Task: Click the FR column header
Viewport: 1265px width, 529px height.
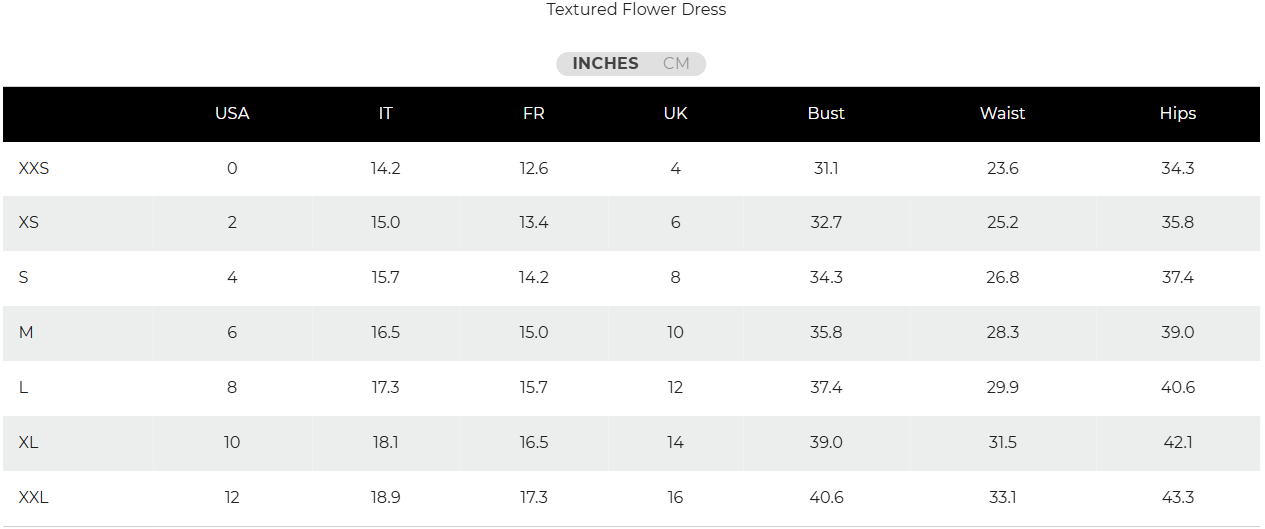Action: click(534, 114)
